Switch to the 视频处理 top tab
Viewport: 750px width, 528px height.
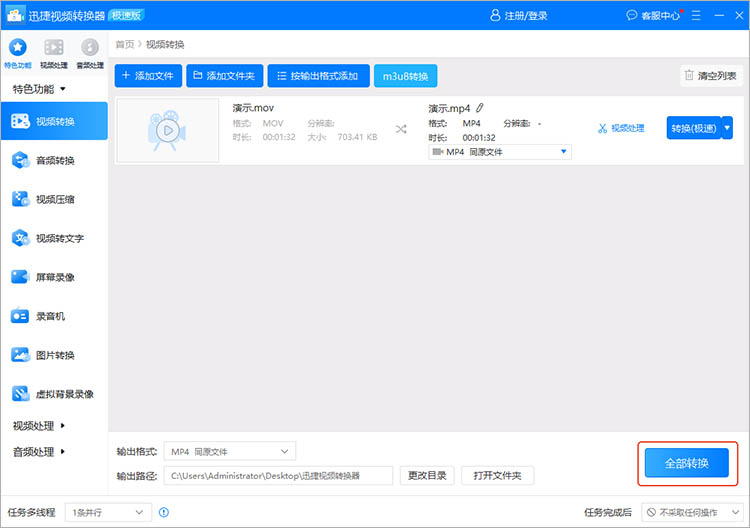pos(54,53)
